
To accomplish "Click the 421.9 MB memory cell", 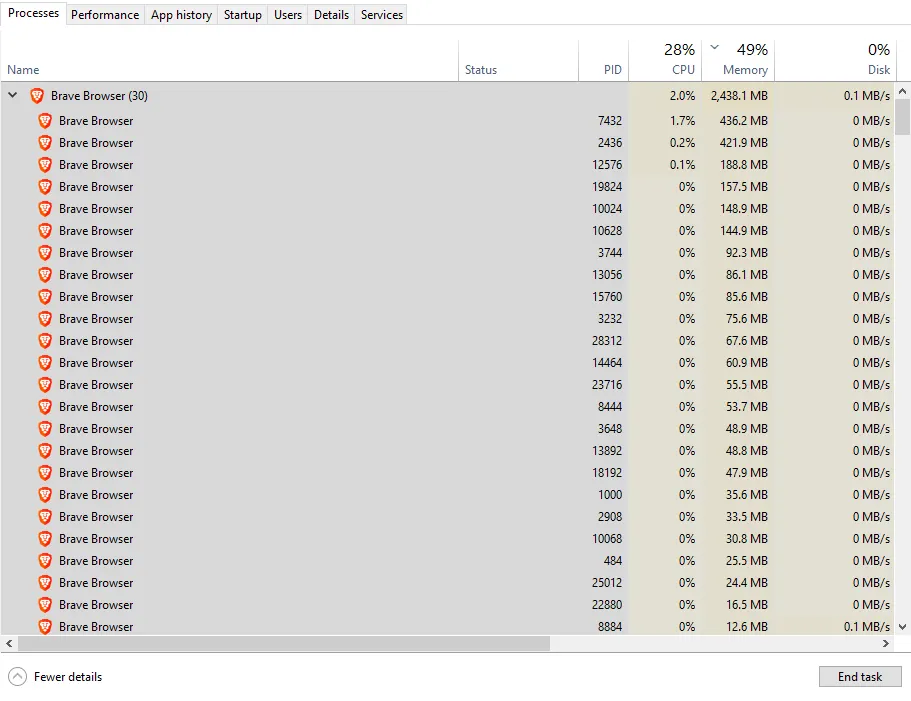I will pyautogui.click(x=744, y=143).
